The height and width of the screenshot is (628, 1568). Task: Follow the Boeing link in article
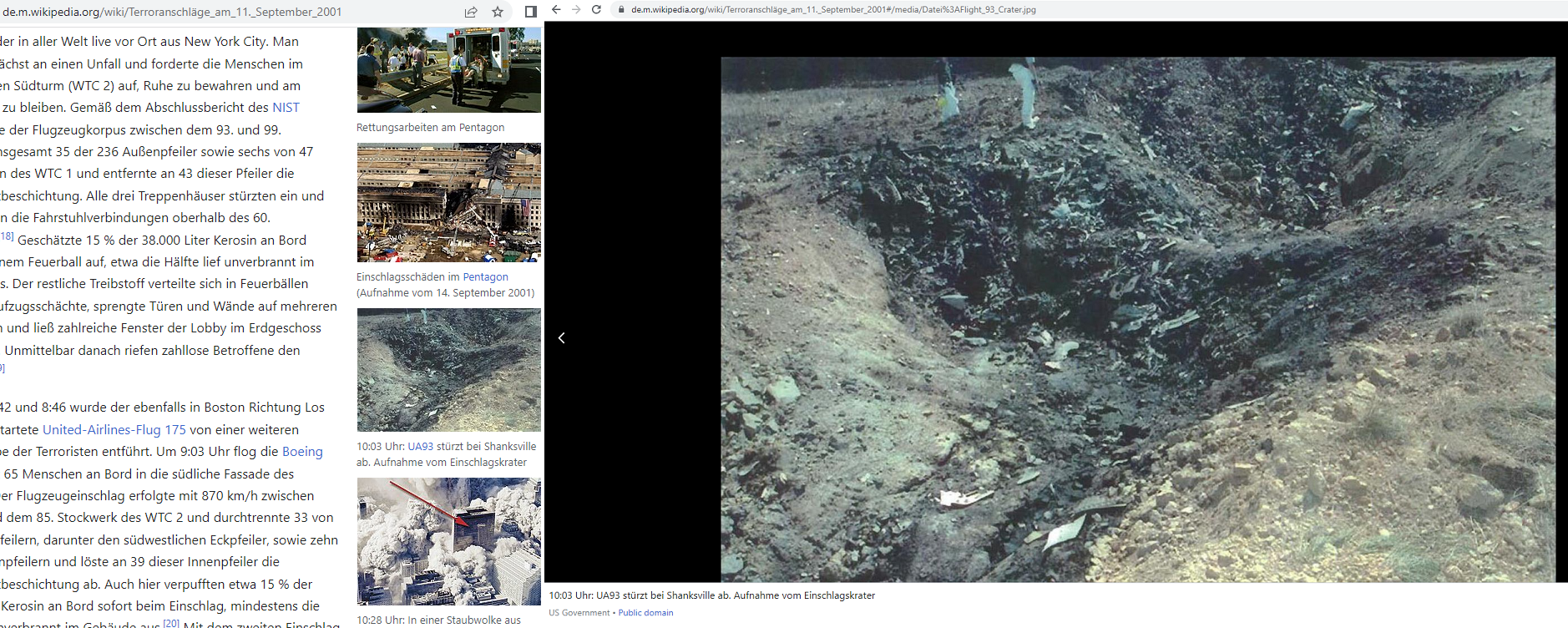coord(302,452)
